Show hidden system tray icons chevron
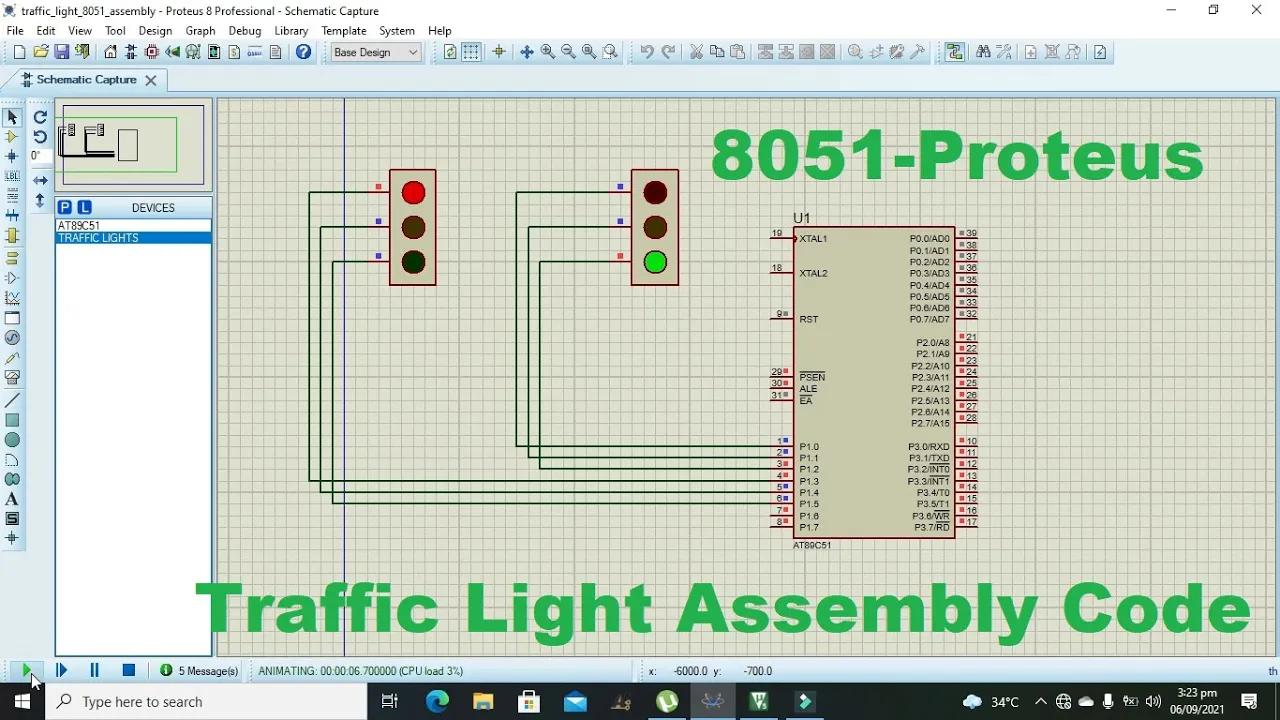The width and height of the screenshot is (1280, 720). coord(1041,702)
